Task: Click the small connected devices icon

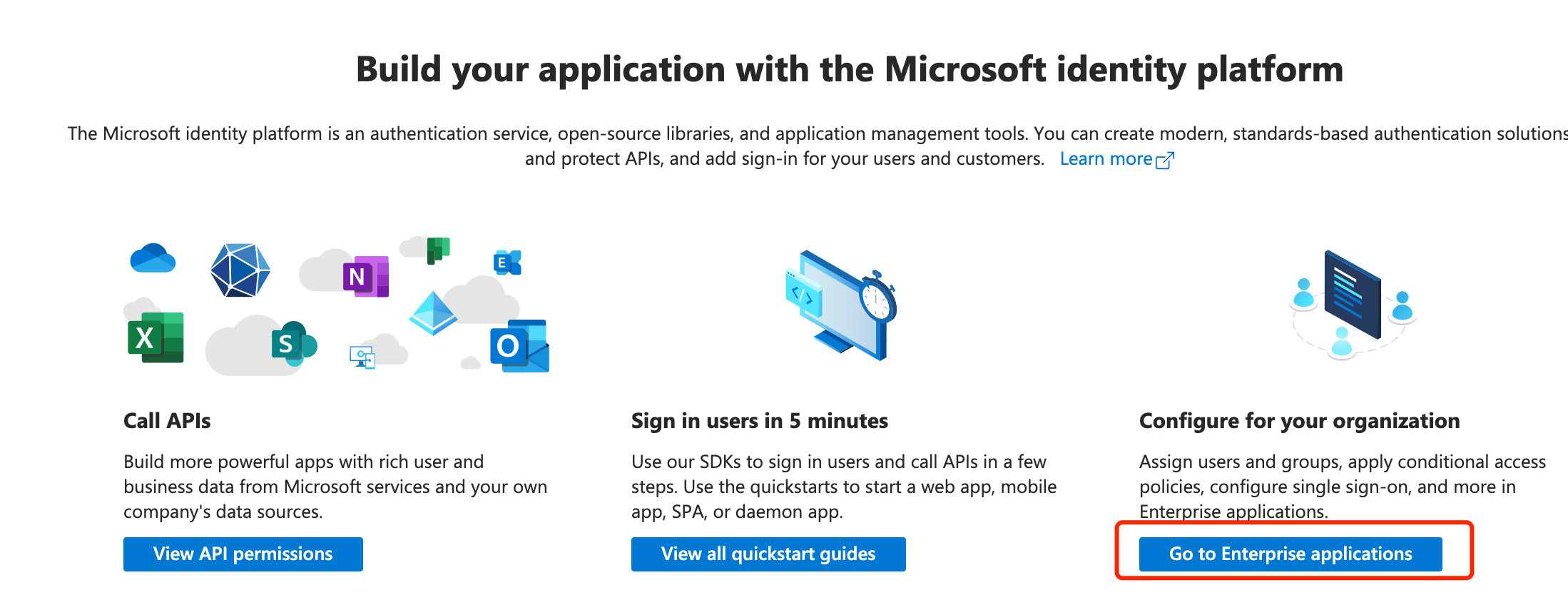Action: coord(362,356)
